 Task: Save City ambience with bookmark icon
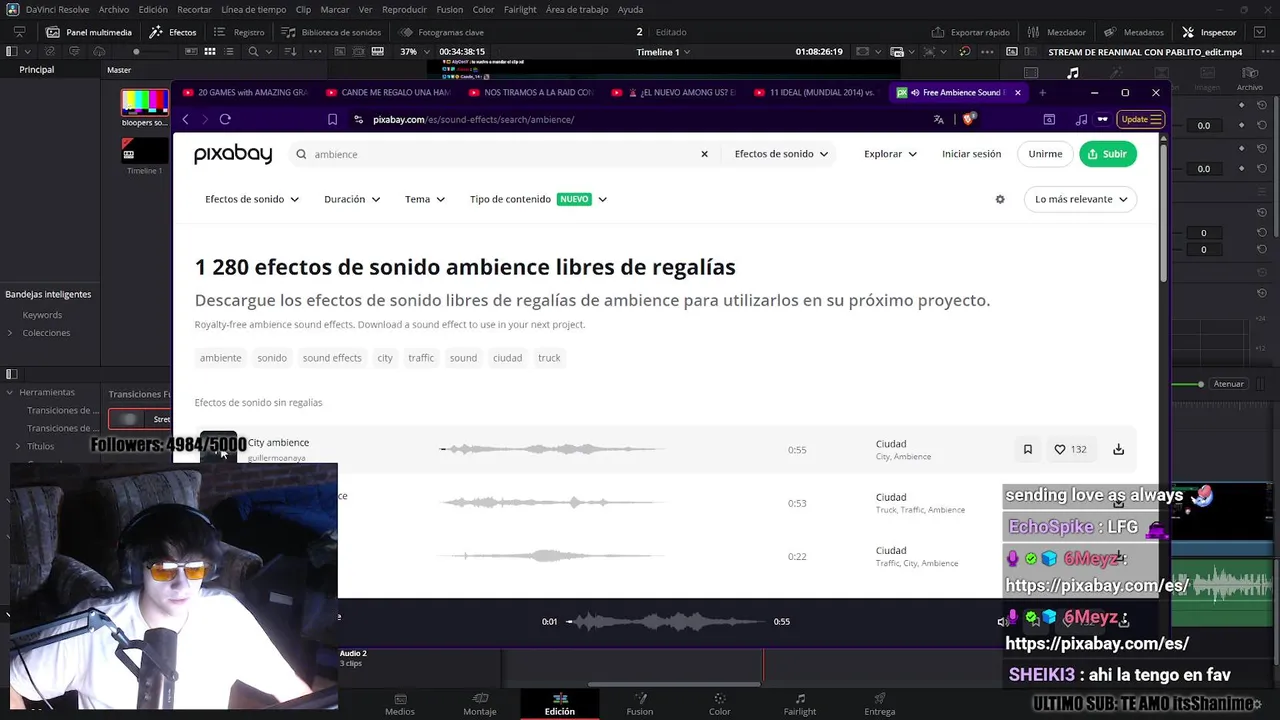click(x=1027, y=449)
